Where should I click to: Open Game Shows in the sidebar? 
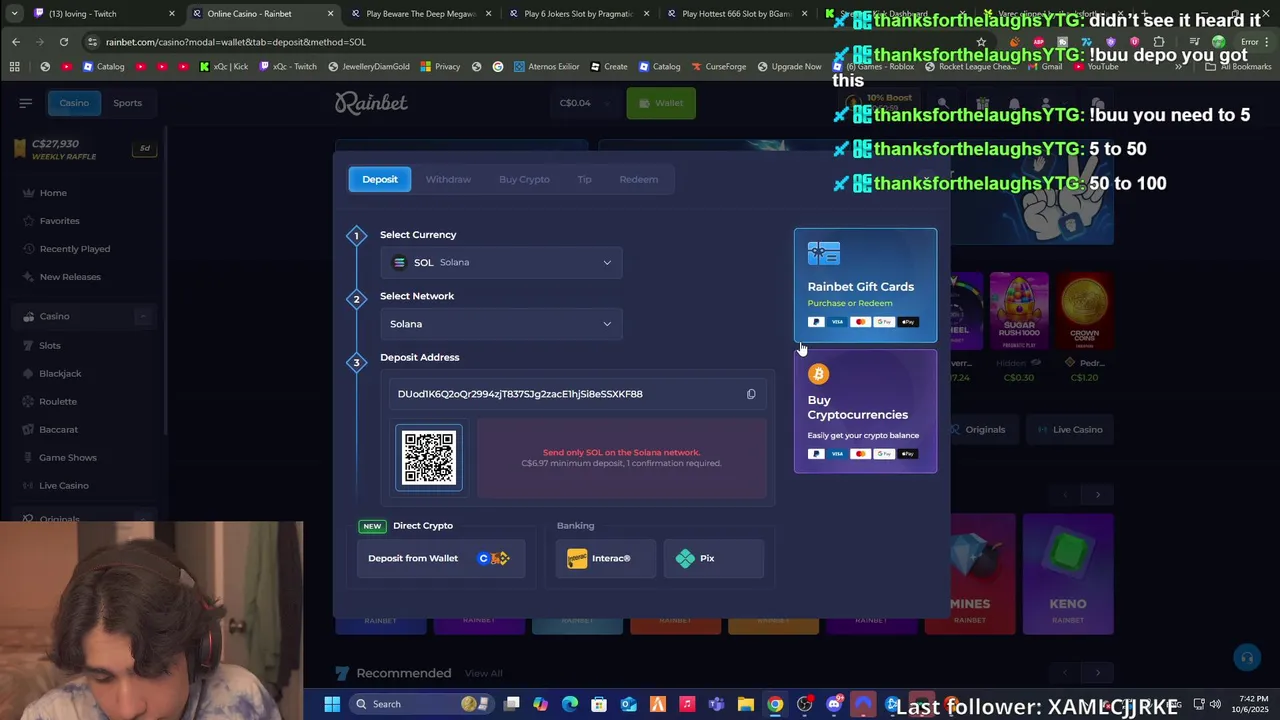pos(68,457)
